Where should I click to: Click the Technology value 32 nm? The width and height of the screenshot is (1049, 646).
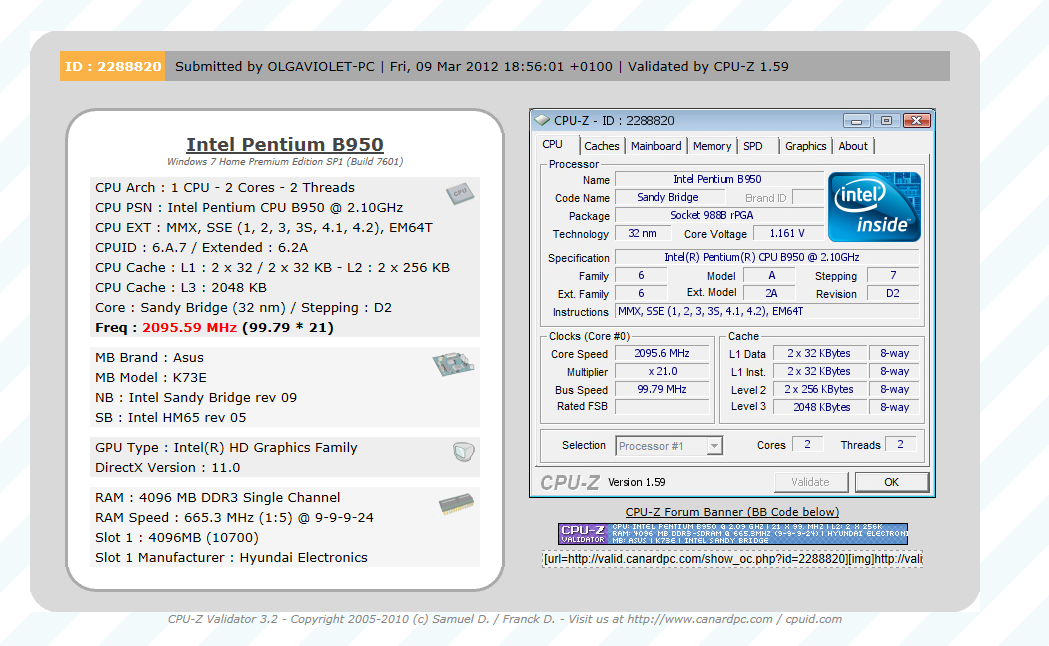click(x=642, y=233)
